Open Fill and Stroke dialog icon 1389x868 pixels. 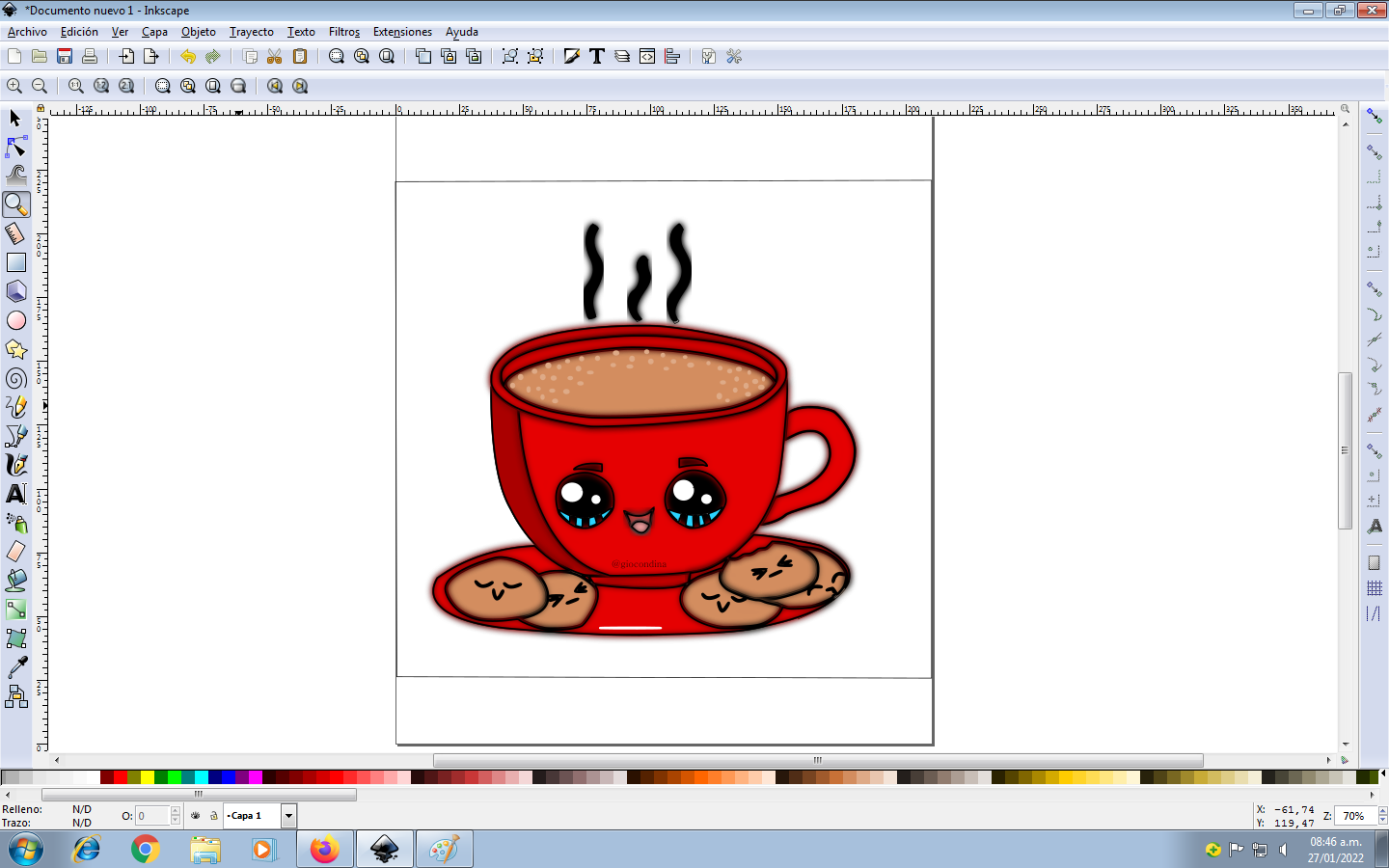[x=572, y=56]
